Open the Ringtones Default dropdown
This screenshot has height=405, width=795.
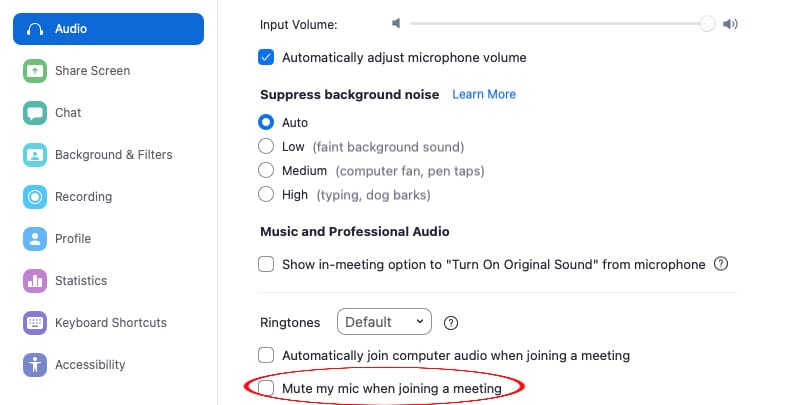click(384, 322)
